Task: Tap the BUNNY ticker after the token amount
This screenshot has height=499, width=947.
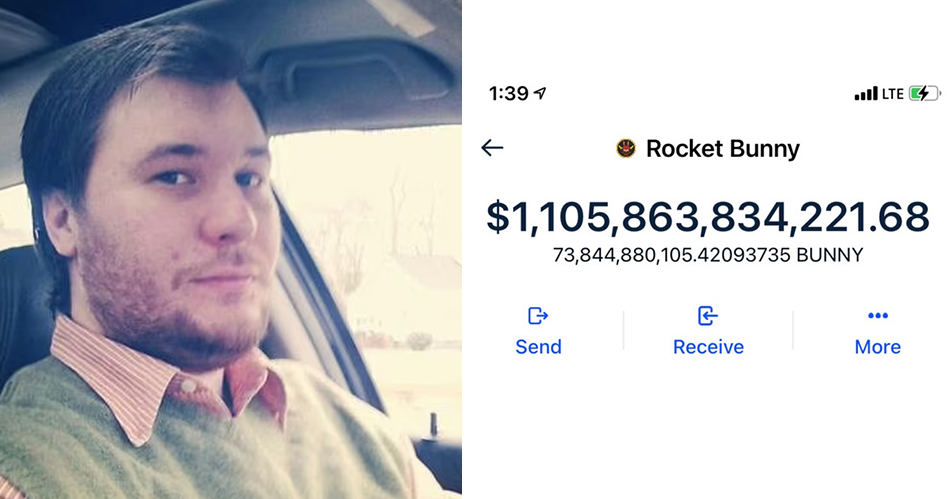Action: pyautogui.click(x=830, y=255)
